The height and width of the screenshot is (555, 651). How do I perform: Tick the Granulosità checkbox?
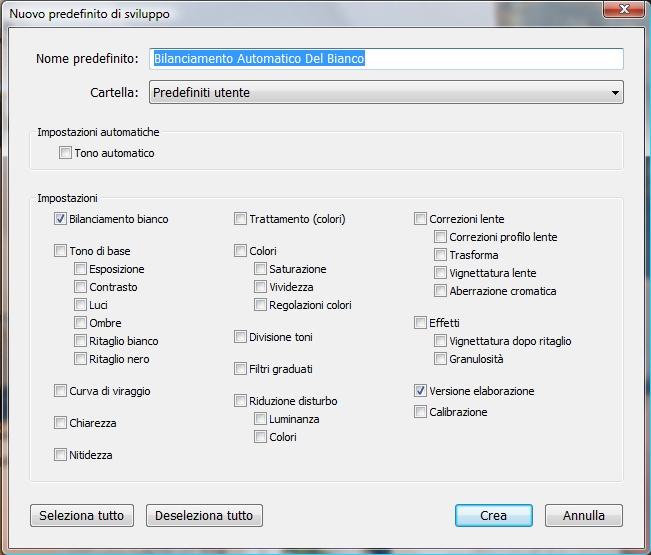click(x=440, y=359)
